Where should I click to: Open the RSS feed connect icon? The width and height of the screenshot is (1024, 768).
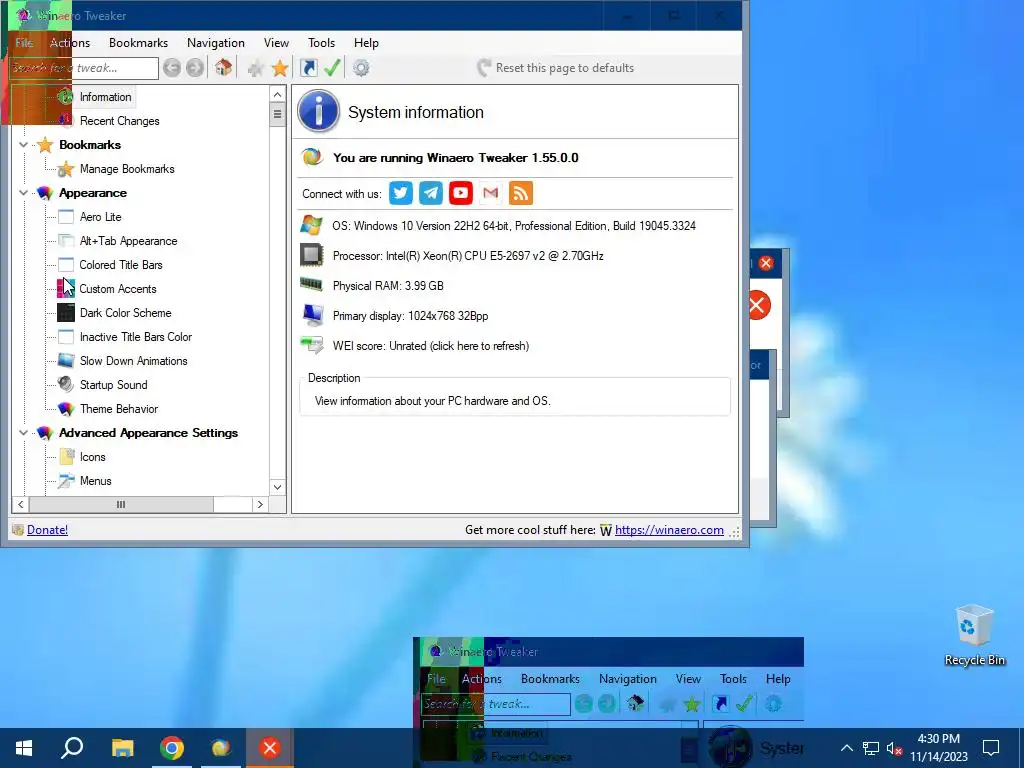520,193
